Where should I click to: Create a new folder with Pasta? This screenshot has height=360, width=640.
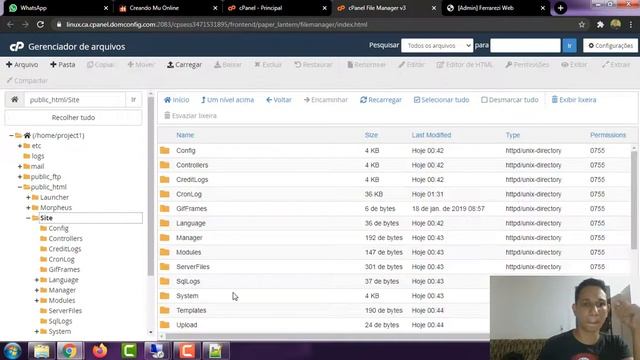62,64
